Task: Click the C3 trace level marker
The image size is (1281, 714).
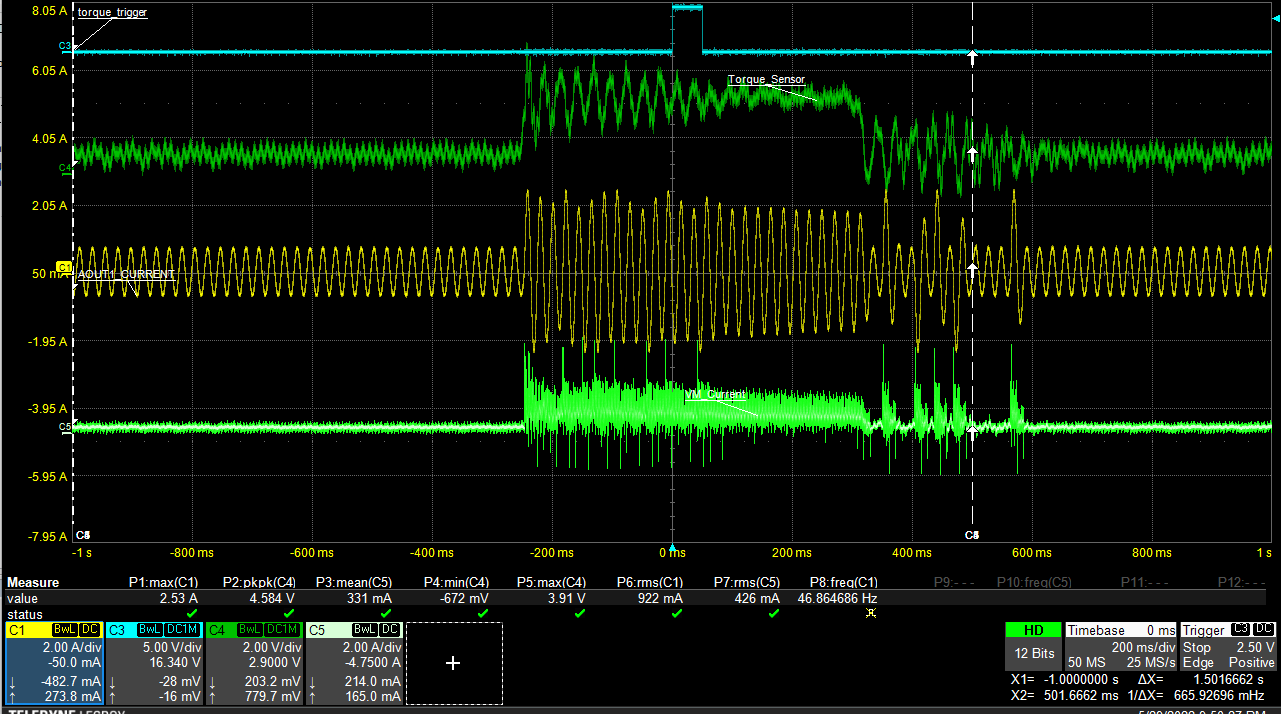Action: pos(64,47)
